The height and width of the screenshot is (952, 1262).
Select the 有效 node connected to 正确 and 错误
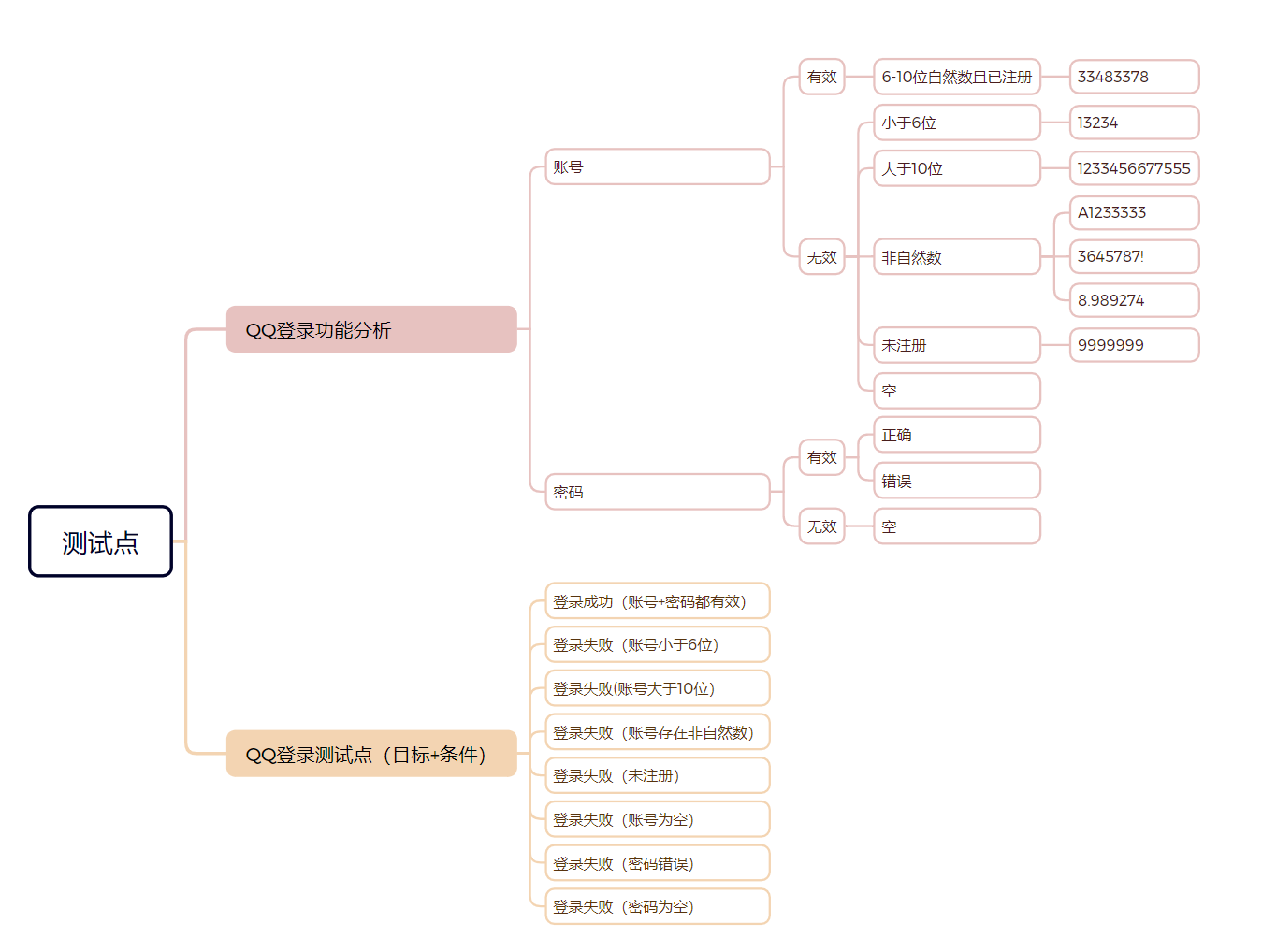[822, 457]
